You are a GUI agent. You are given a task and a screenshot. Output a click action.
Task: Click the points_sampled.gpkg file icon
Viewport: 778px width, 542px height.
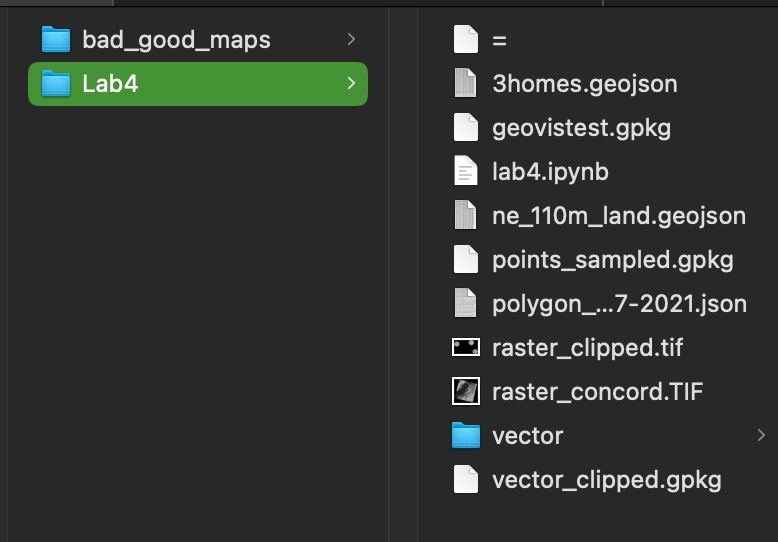(x=466, y=260)
